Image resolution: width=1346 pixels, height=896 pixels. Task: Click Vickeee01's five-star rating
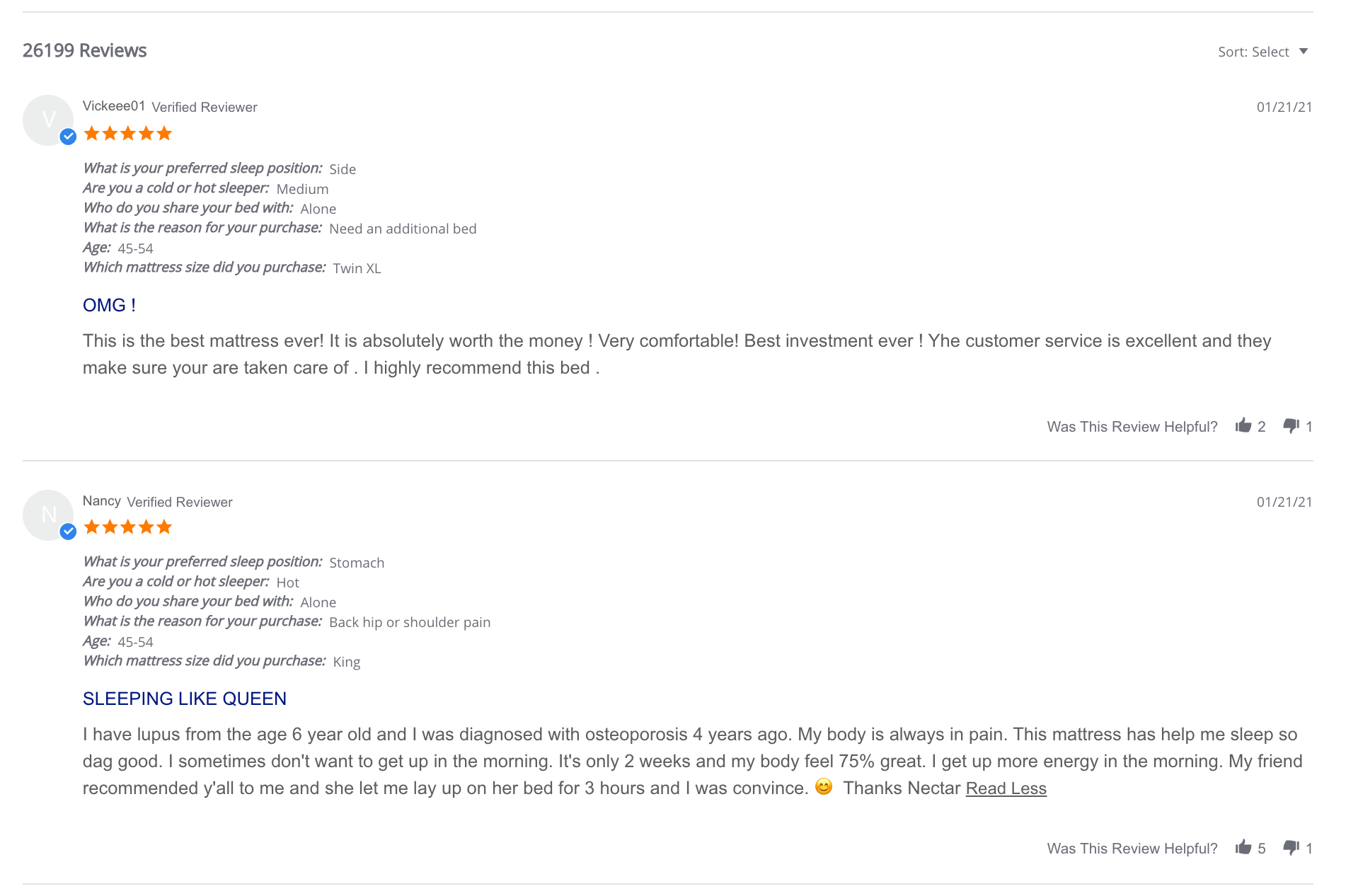coord(127,134)
